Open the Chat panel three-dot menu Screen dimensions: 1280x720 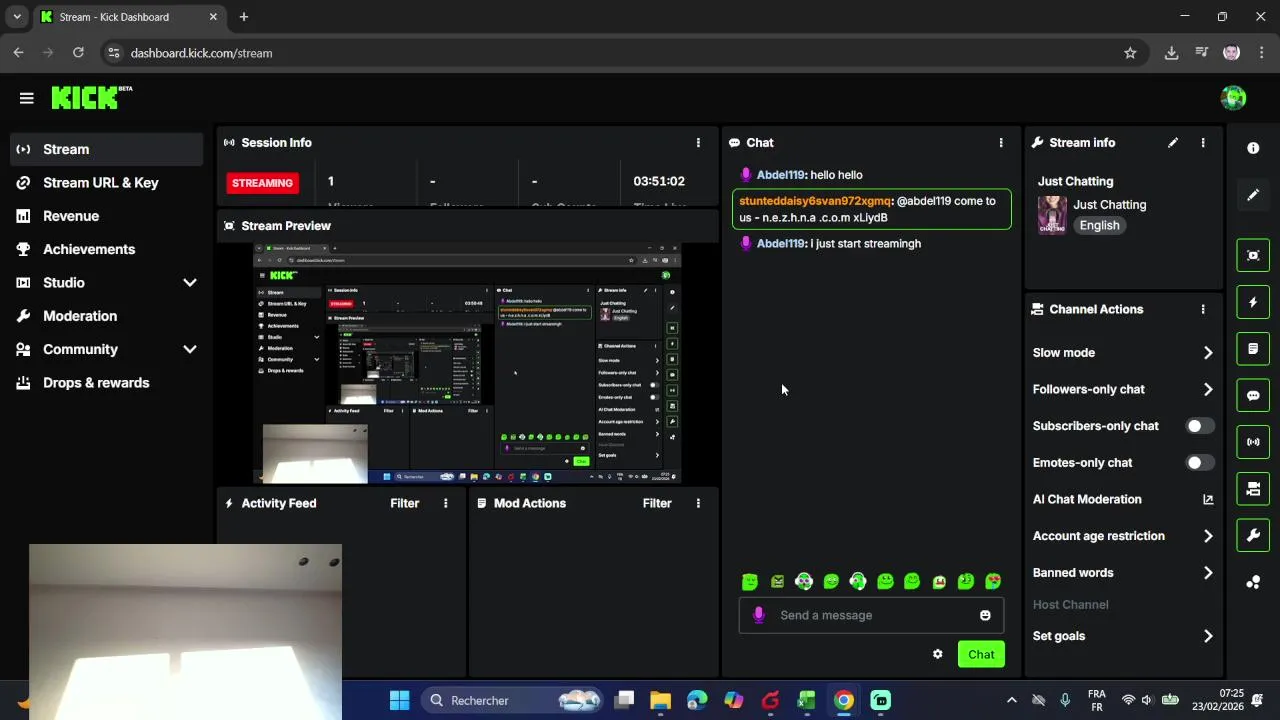[x=1001, y=143]
